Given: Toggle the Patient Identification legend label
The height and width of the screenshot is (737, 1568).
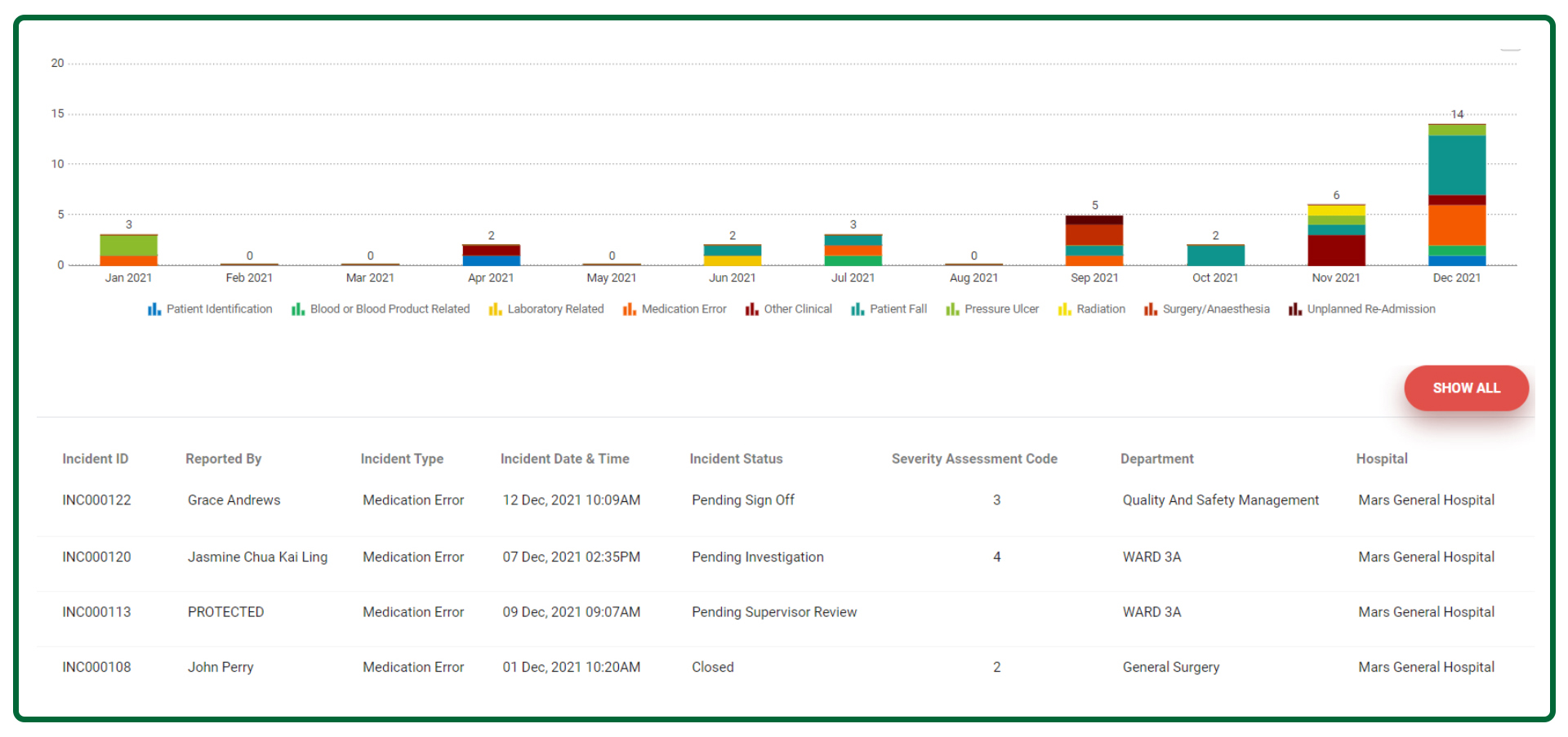Looking at the screenshot, I should [x=220, y=309].
